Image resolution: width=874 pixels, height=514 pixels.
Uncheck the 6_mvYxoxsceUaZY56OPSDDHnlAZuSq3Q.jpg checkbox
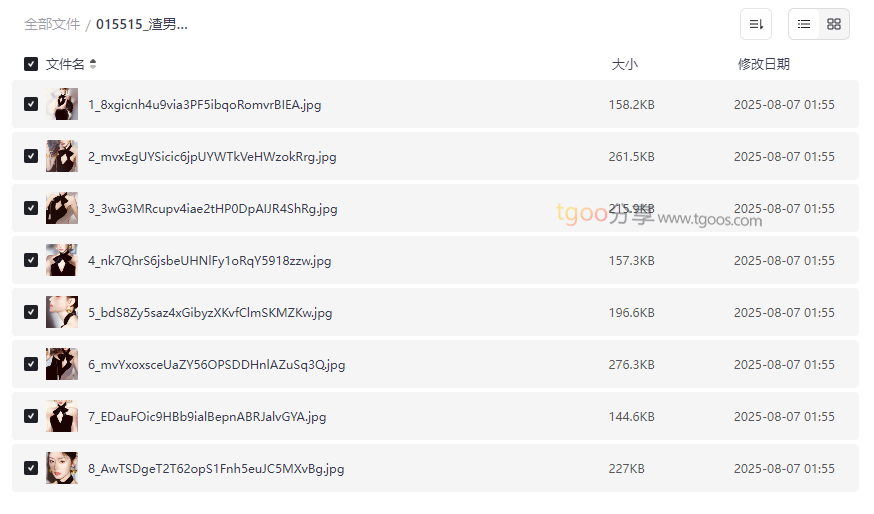coord(31,364)
